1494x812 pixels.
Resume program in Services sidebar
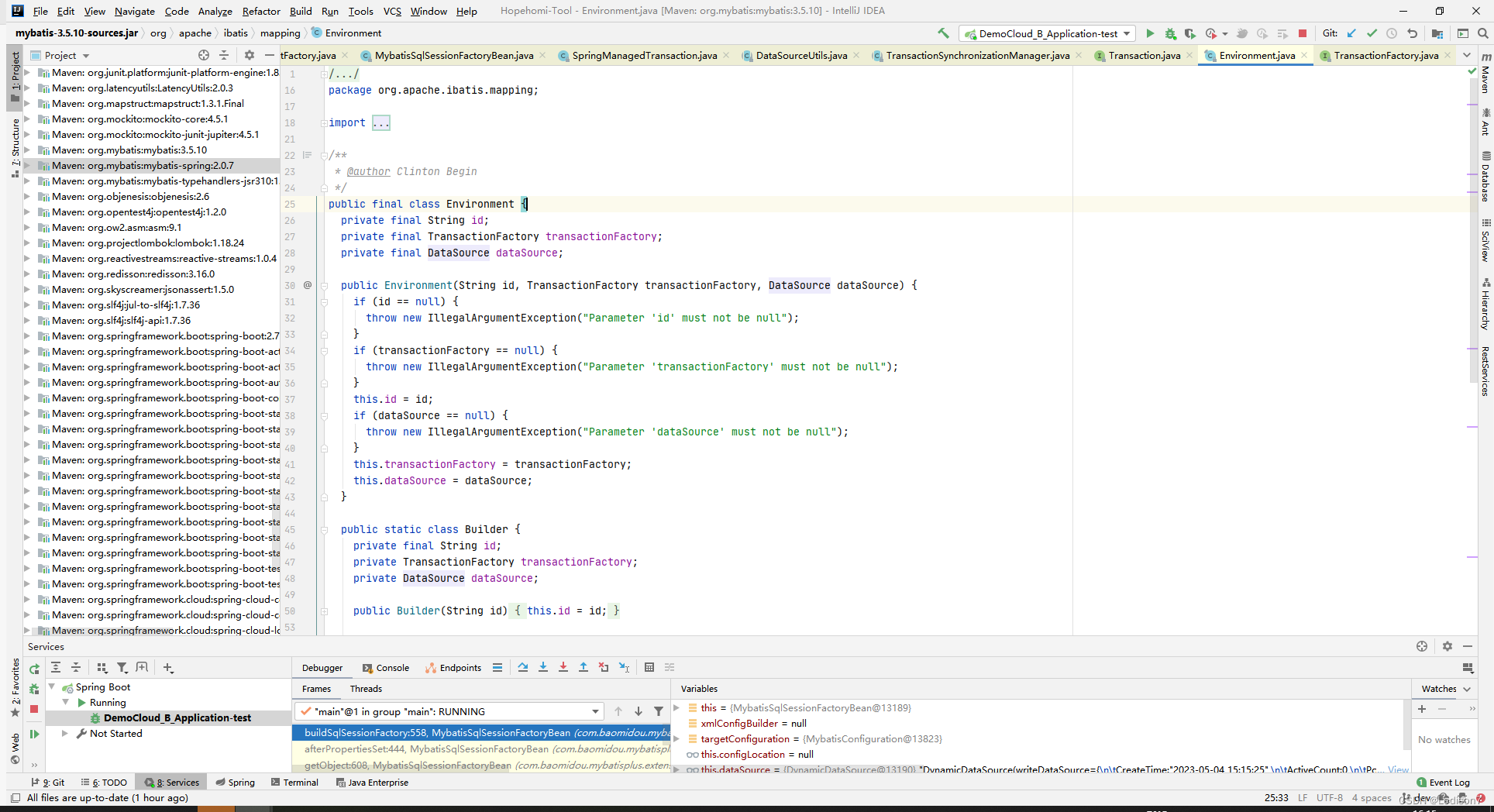click(x=34, y=734)
